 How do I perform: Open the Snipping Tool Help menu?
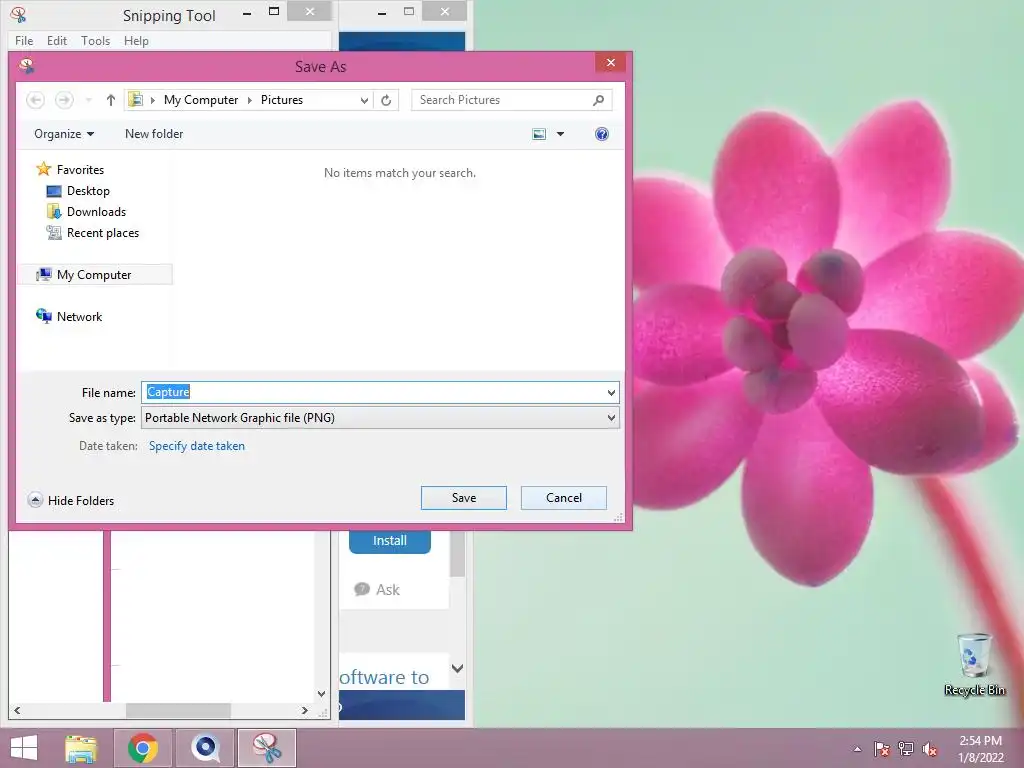136,40
